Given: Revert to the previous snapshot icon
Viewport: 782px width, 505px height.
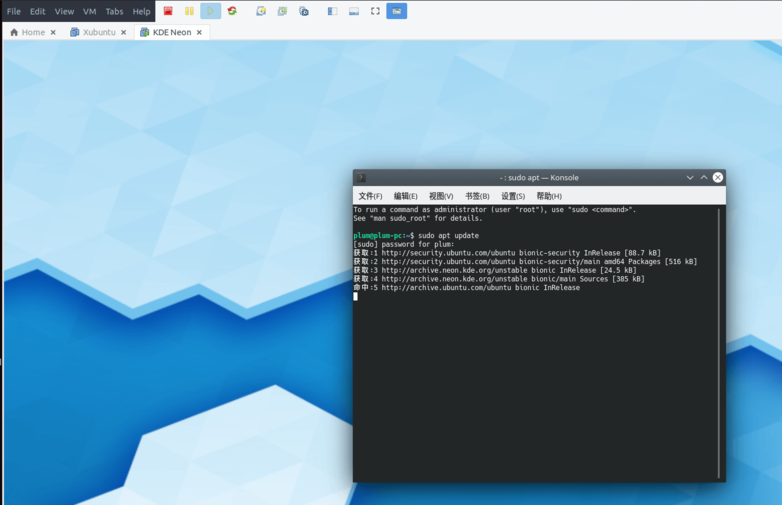Looking at the screenshot, I should tap(282, 11).
